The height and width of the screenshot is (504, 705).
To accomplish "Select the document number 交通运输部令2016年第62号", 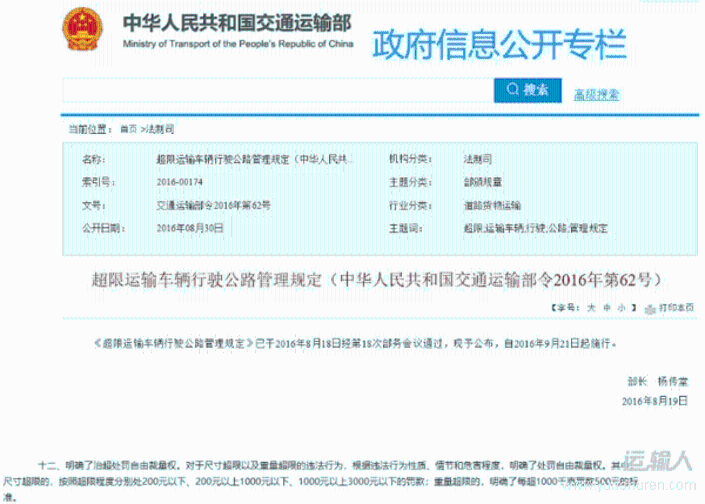I will click(x=214, y=205).
